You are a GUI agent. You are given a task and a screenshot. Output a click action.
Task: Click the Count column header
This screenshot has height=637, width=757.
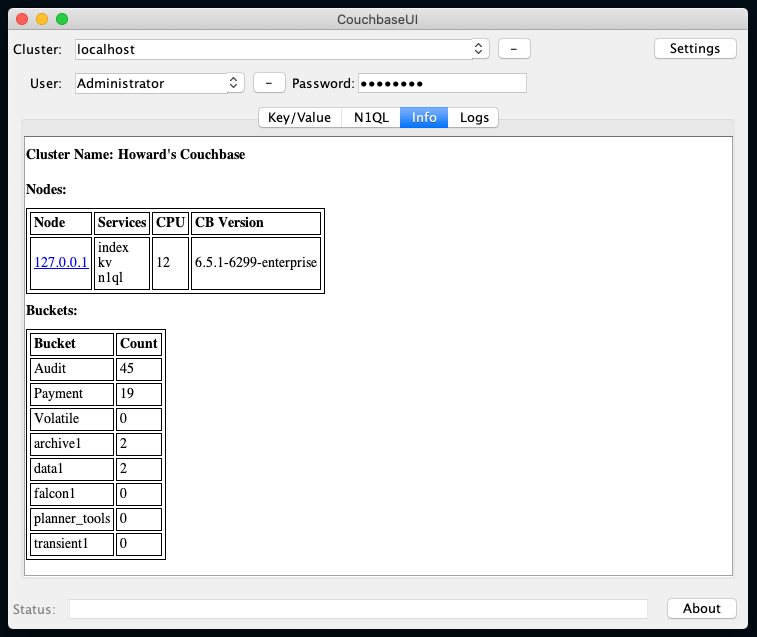[x=139, y=344]
